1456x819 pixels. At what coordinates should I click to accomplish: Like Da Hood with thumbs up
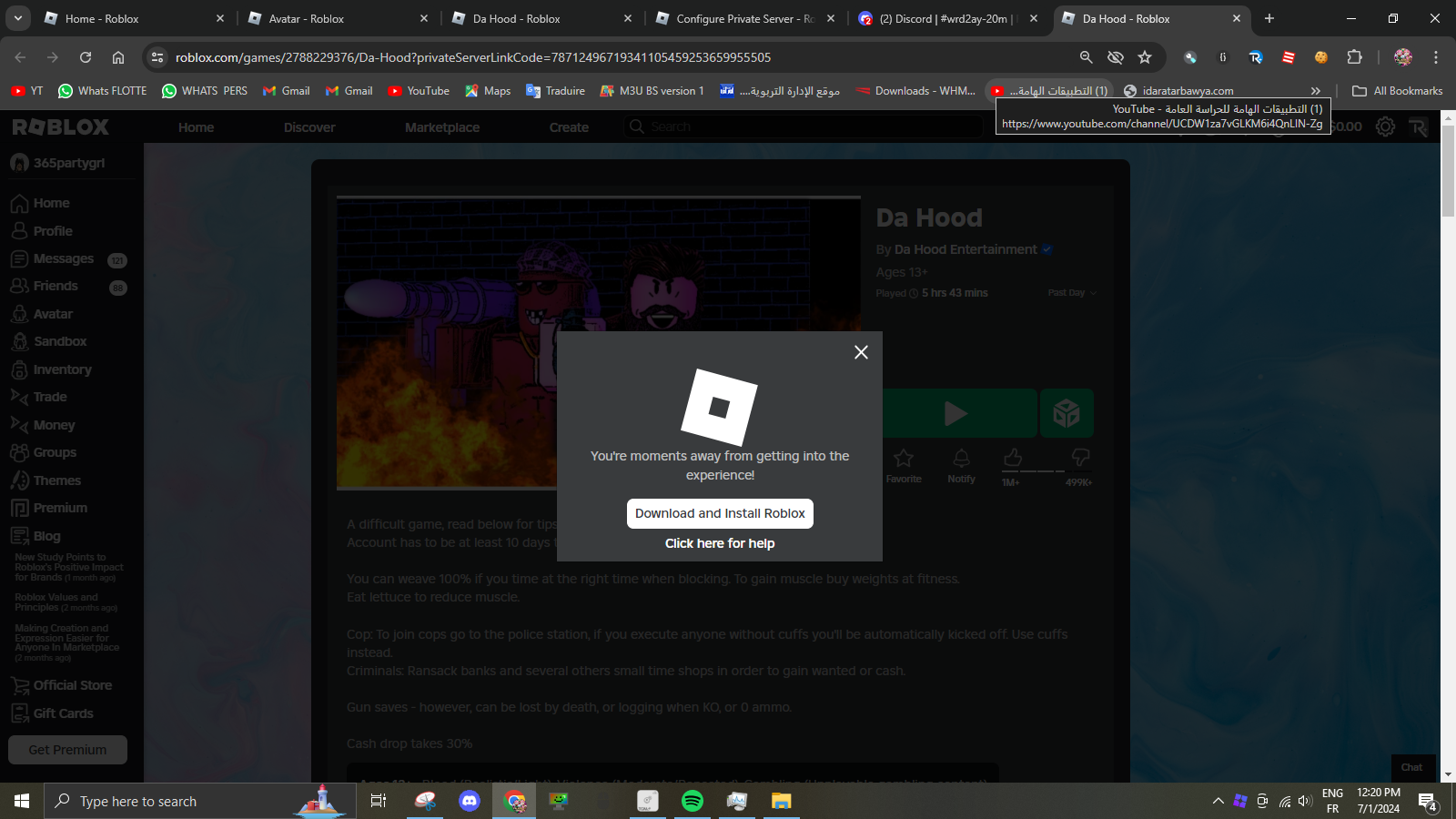pyautogui.click(x=1012, y=458)
